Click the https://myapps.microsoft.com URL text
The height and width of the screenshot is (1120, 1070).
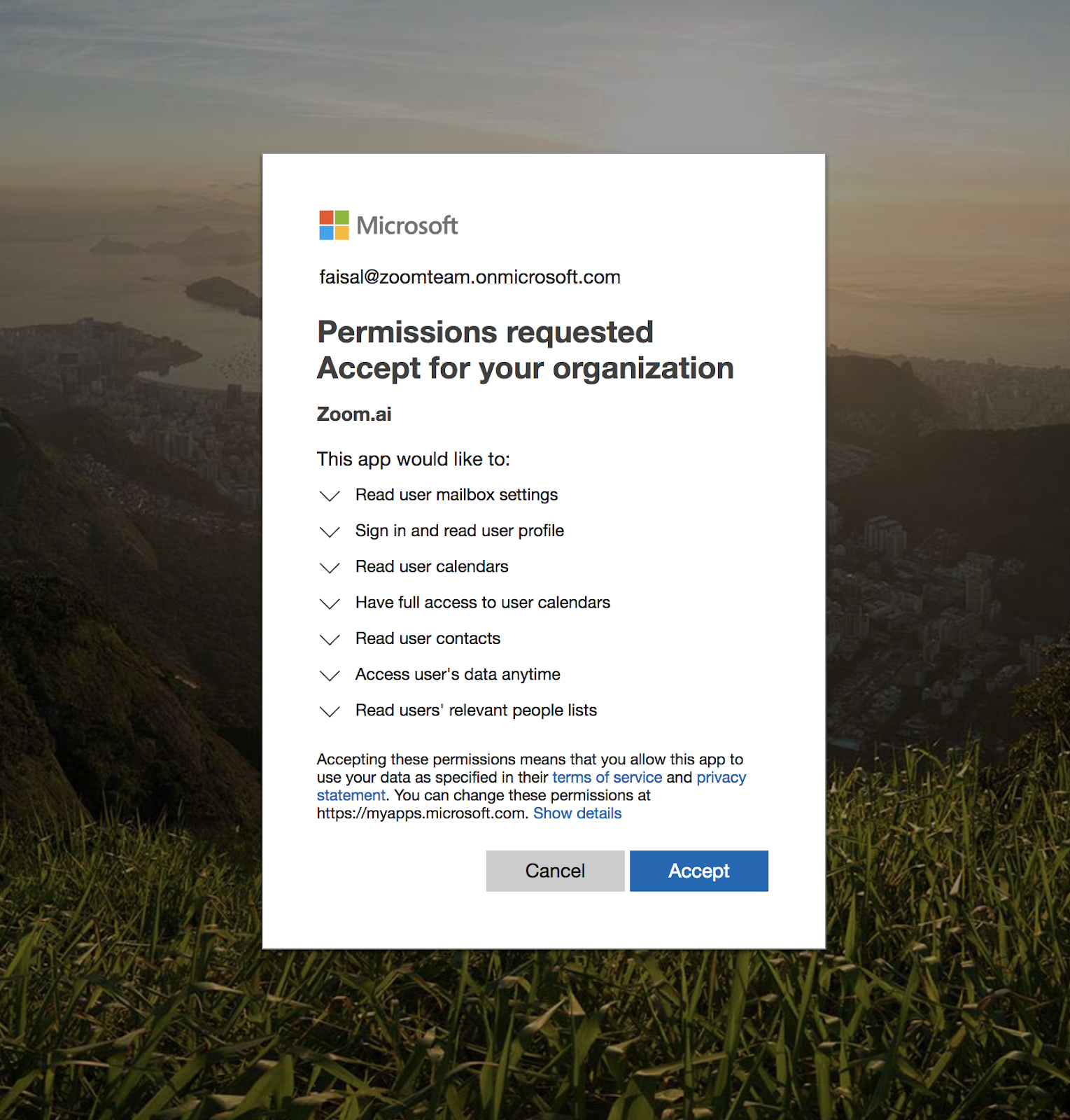point(421,813)
